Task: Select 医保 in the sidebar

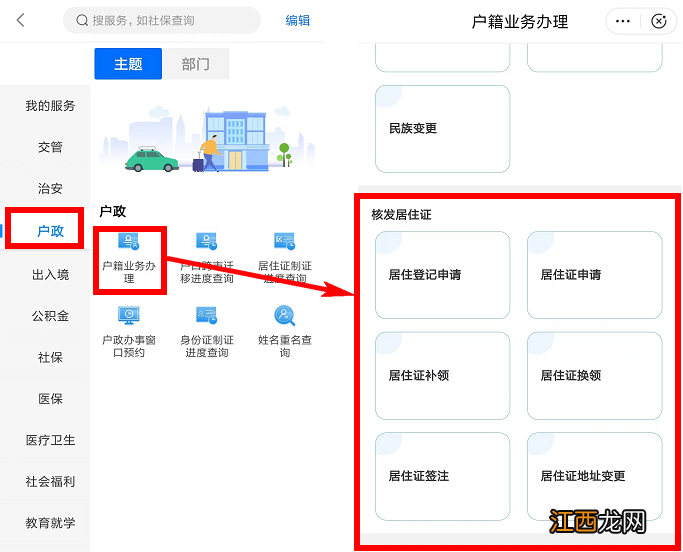Action: coord(50,399)
